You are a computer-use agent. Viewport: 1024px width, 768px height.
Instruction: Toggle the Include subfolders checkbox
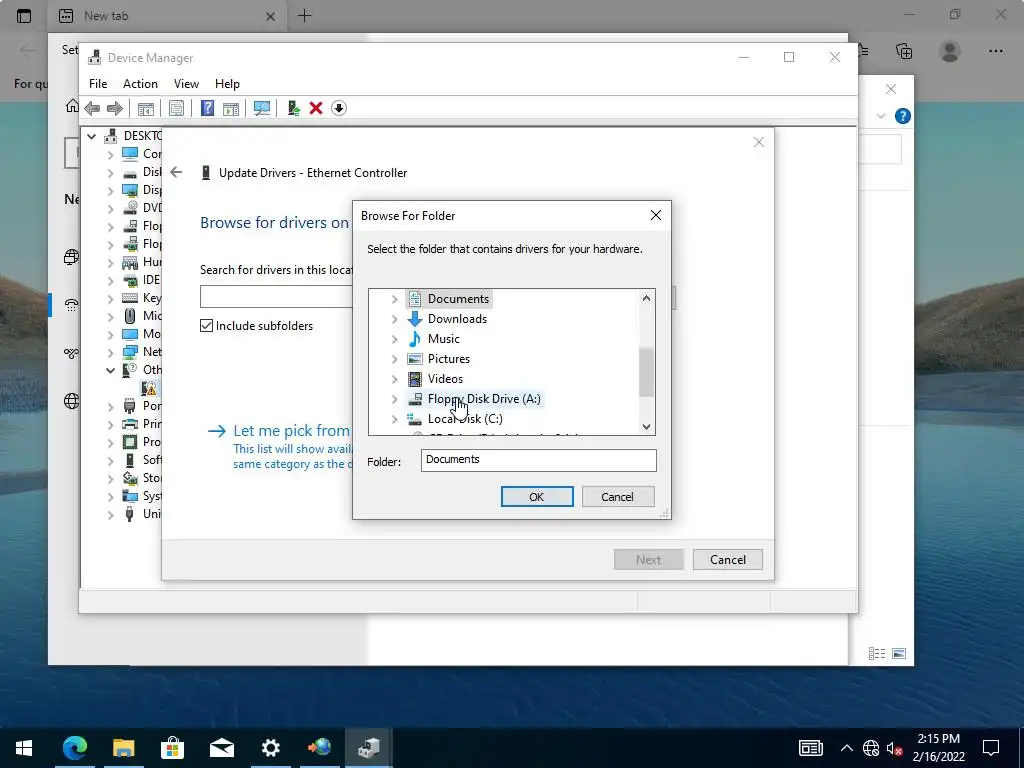(206, 326)
